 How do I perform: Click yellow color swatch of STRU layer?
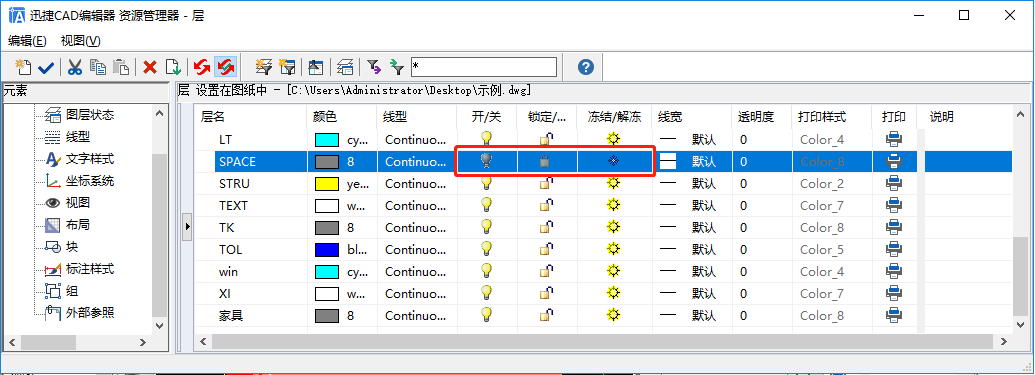(x=327, y=184)
